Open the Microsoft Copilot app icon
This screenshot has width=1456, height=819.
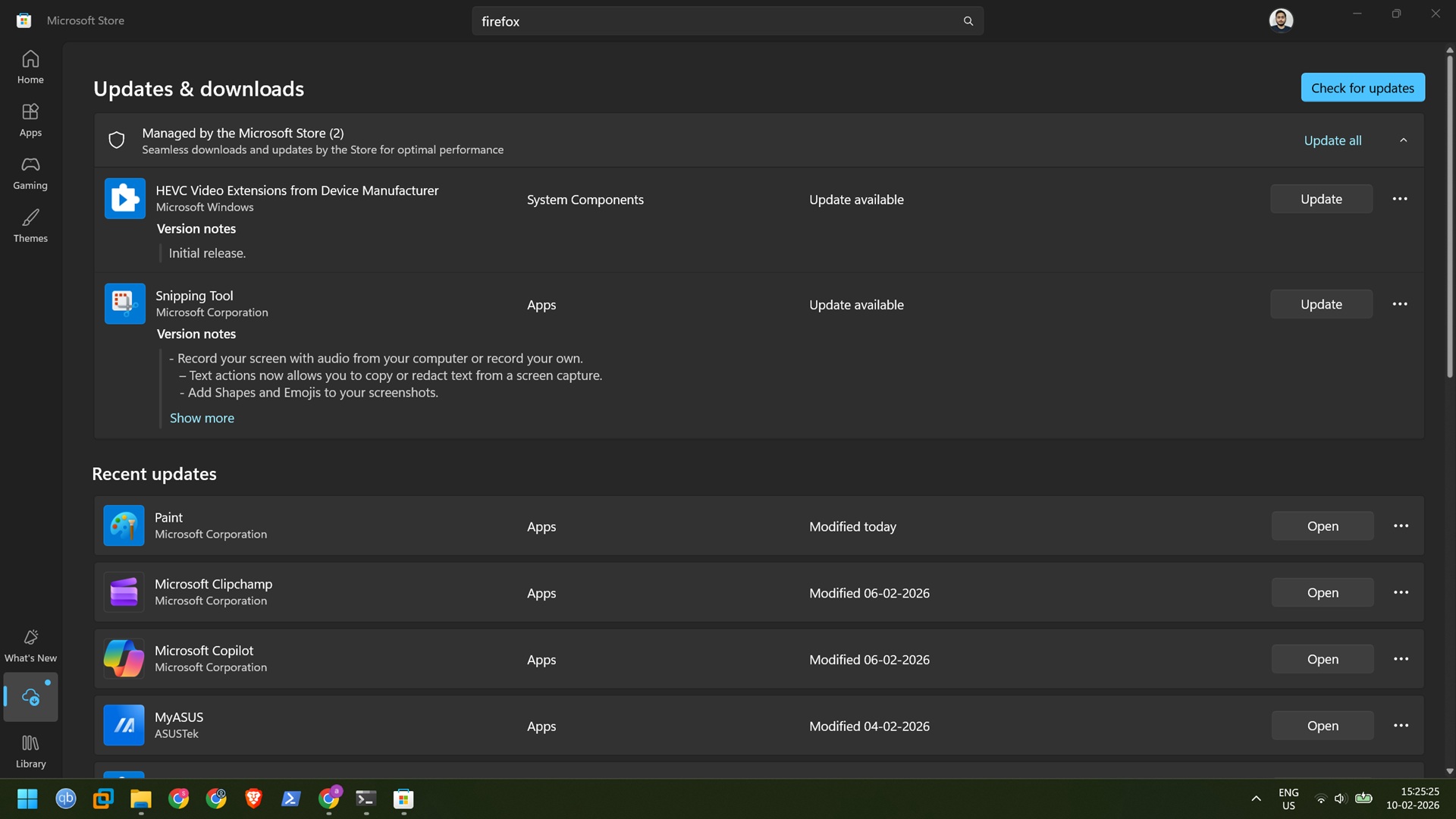124,658
